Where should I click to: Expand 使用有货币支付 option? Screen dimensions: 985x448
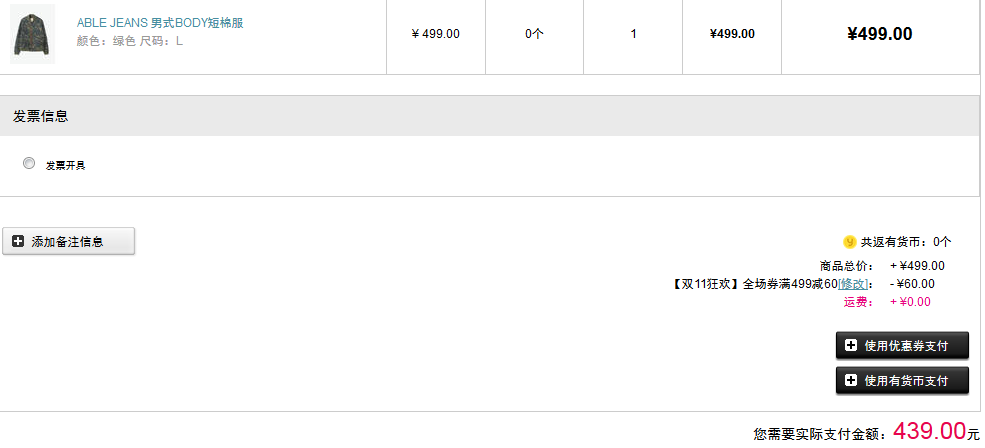[902, 381]
